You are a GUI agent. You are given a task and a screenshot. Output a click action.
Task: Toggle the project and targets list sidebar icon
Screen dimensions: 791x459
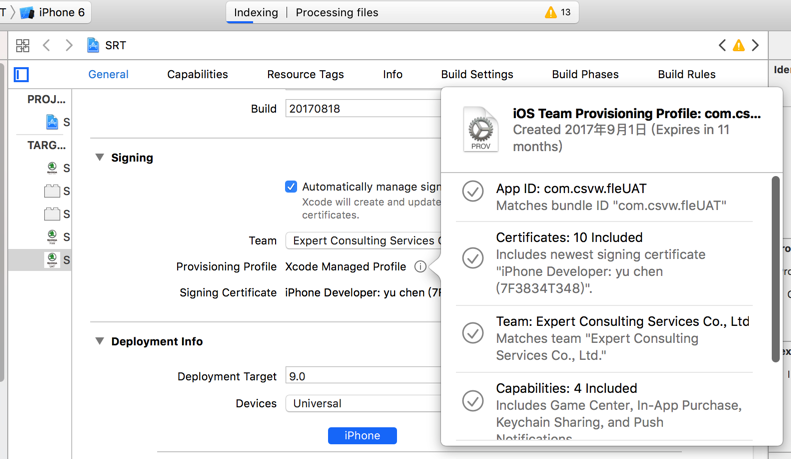click(21, 75)
